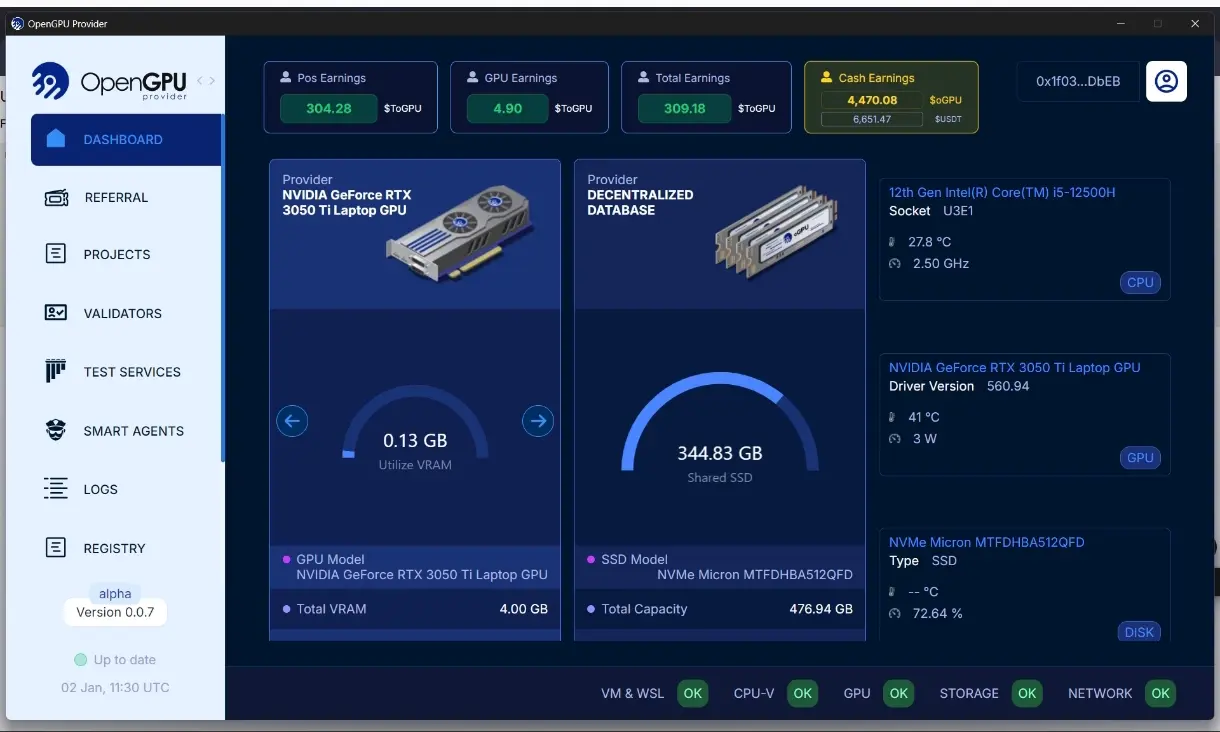Click the Validators badge icon
The image size is (1220, 732).
(56, 313)
